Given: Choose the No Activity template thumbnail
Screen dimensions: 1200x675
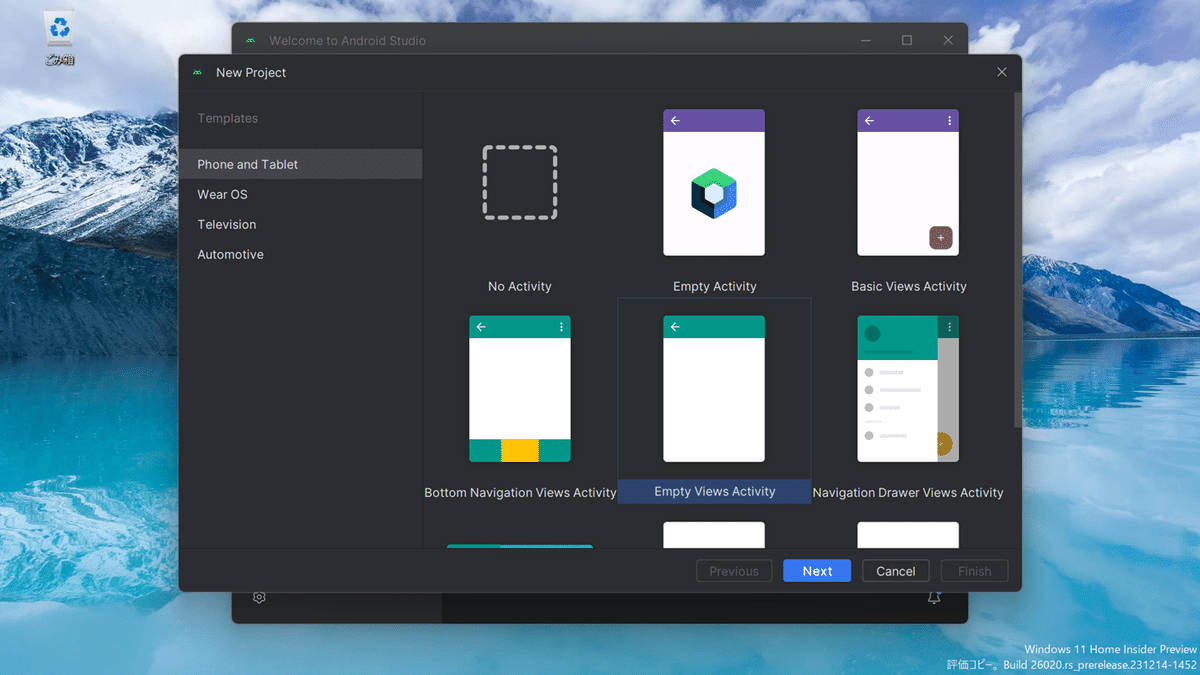Looking at the screenshot, I should [x=520, y=182].
